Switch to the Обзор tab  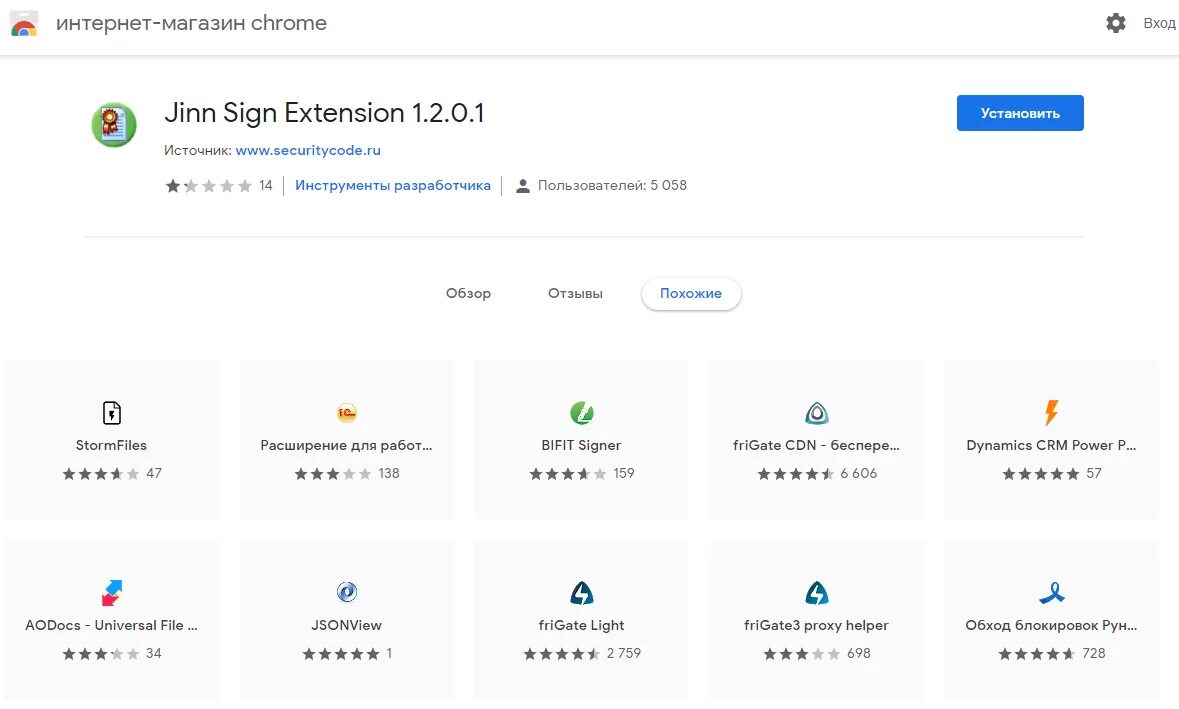click(x=468, y=293)
